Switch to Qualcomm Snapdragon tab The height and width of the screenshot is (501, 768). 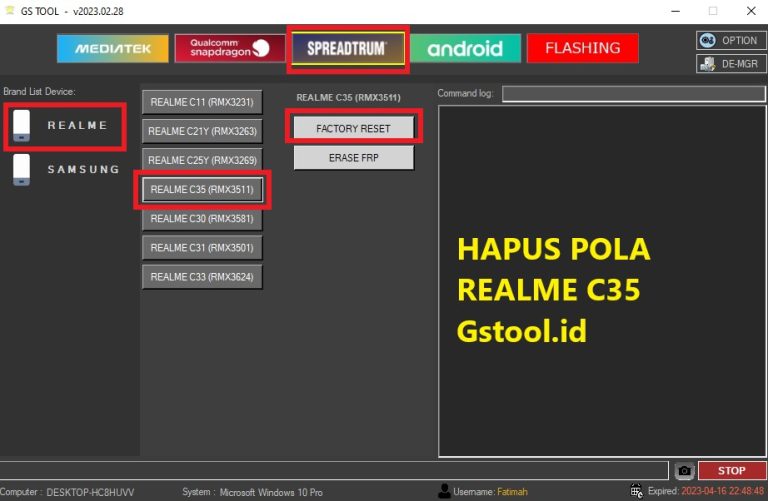click(230, 48)
